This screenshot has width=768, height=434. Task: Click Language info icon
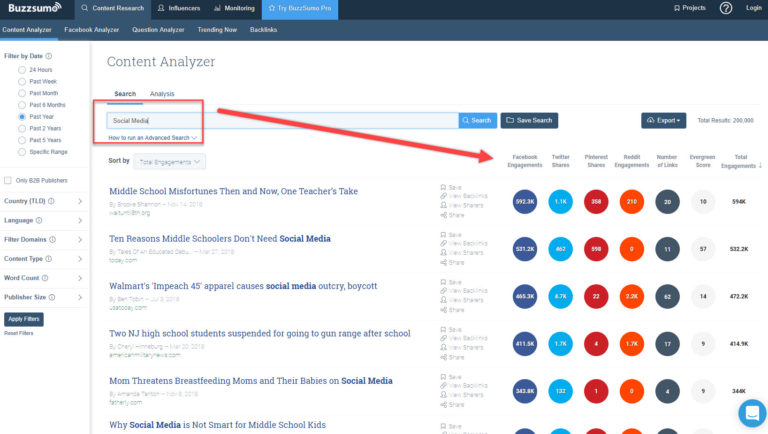[x=39, y=220]
